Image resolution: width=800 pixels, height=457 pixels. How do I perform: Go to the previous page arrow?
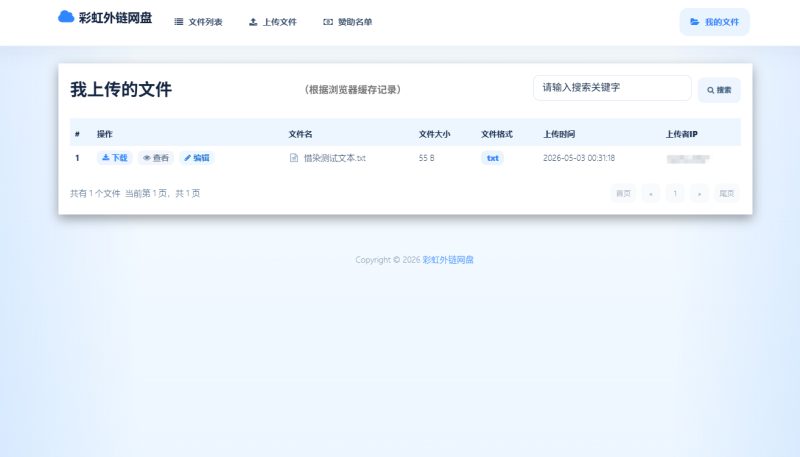pyautogui.click(x=651, y=193)
